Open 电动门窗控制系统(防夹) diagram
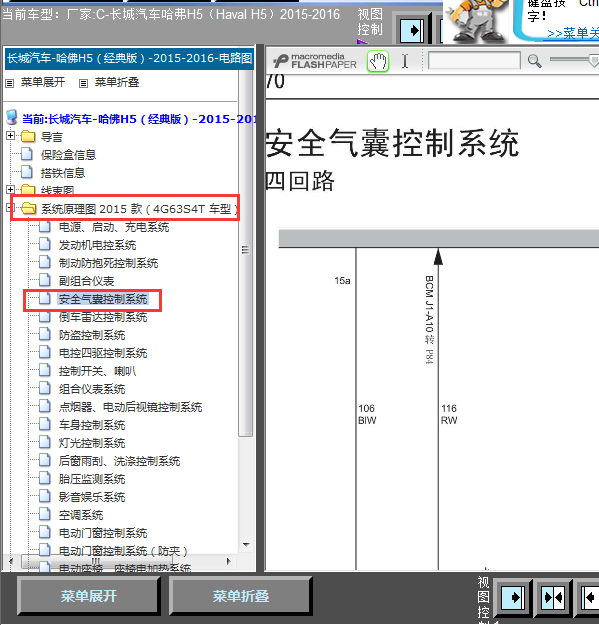Screen dimensions: 599x625 tap(123, 551)
